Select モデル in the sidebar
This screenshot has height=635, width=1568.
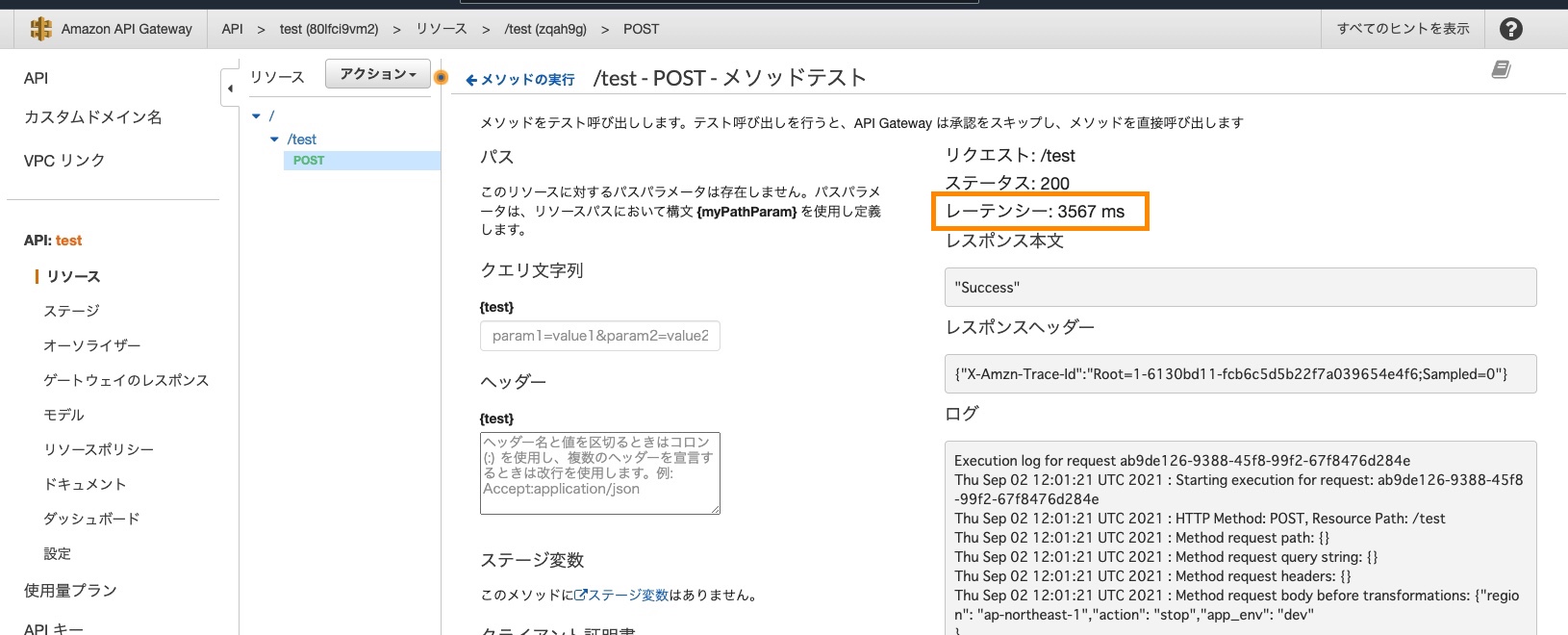tap(64, 416)
